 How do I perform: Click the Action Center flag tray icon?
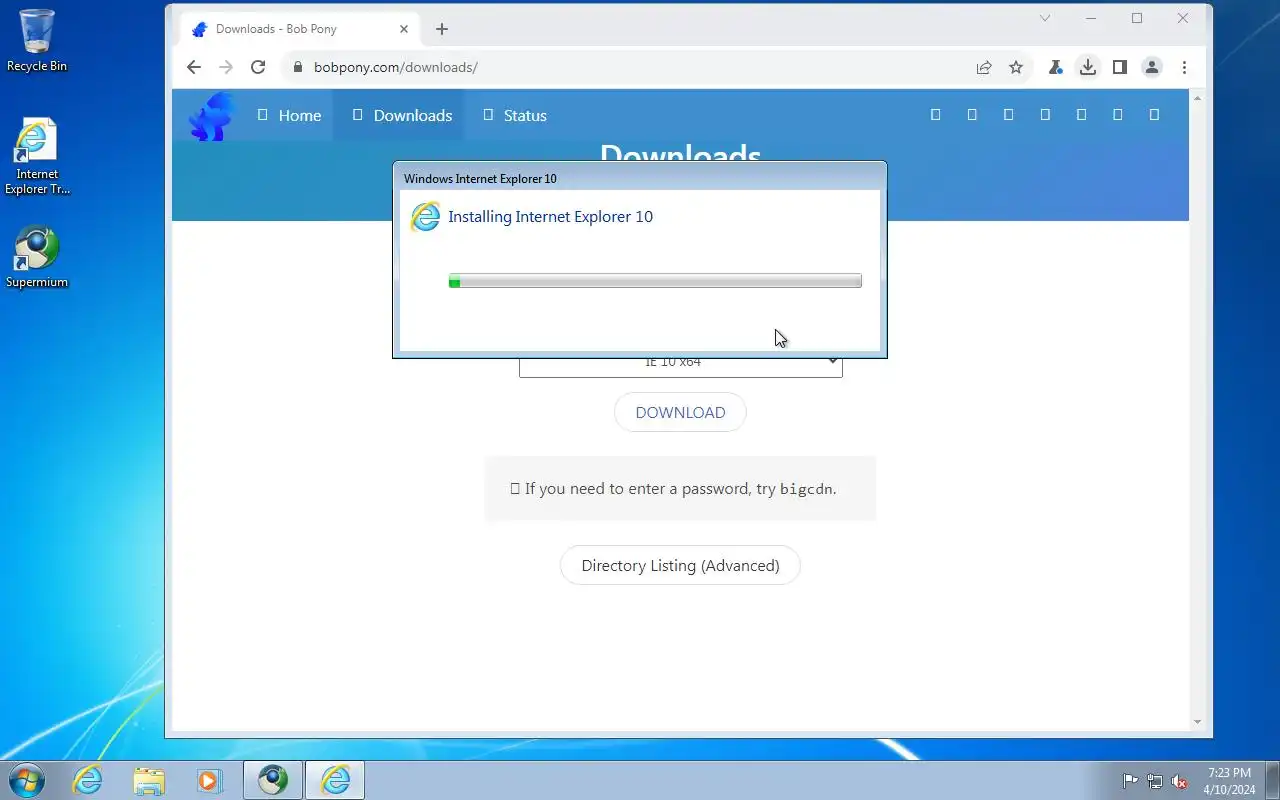[x=1130, y=781]
